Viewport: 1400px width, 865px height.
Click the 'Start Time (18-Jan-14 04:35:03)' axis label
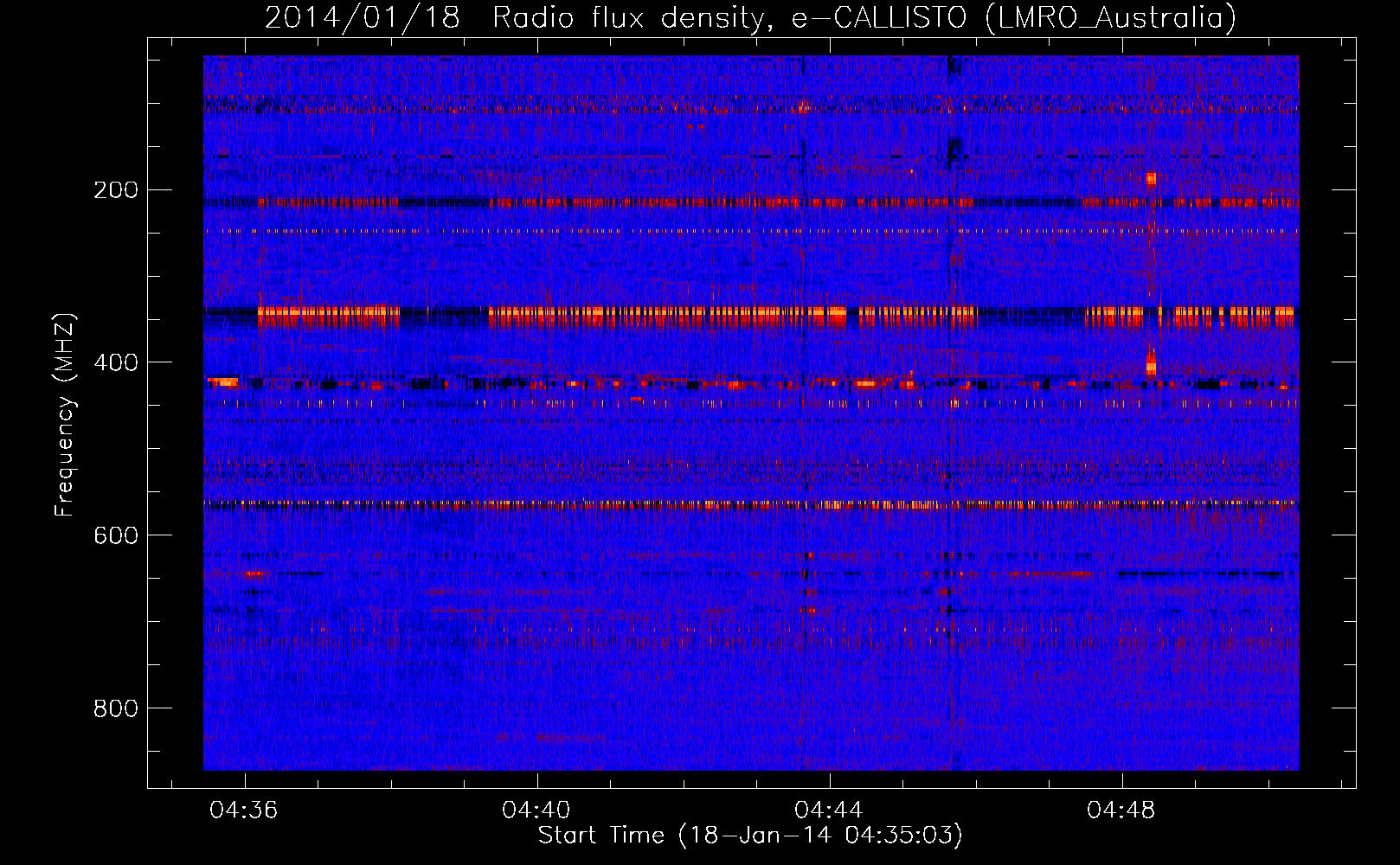tap(750, 836)
